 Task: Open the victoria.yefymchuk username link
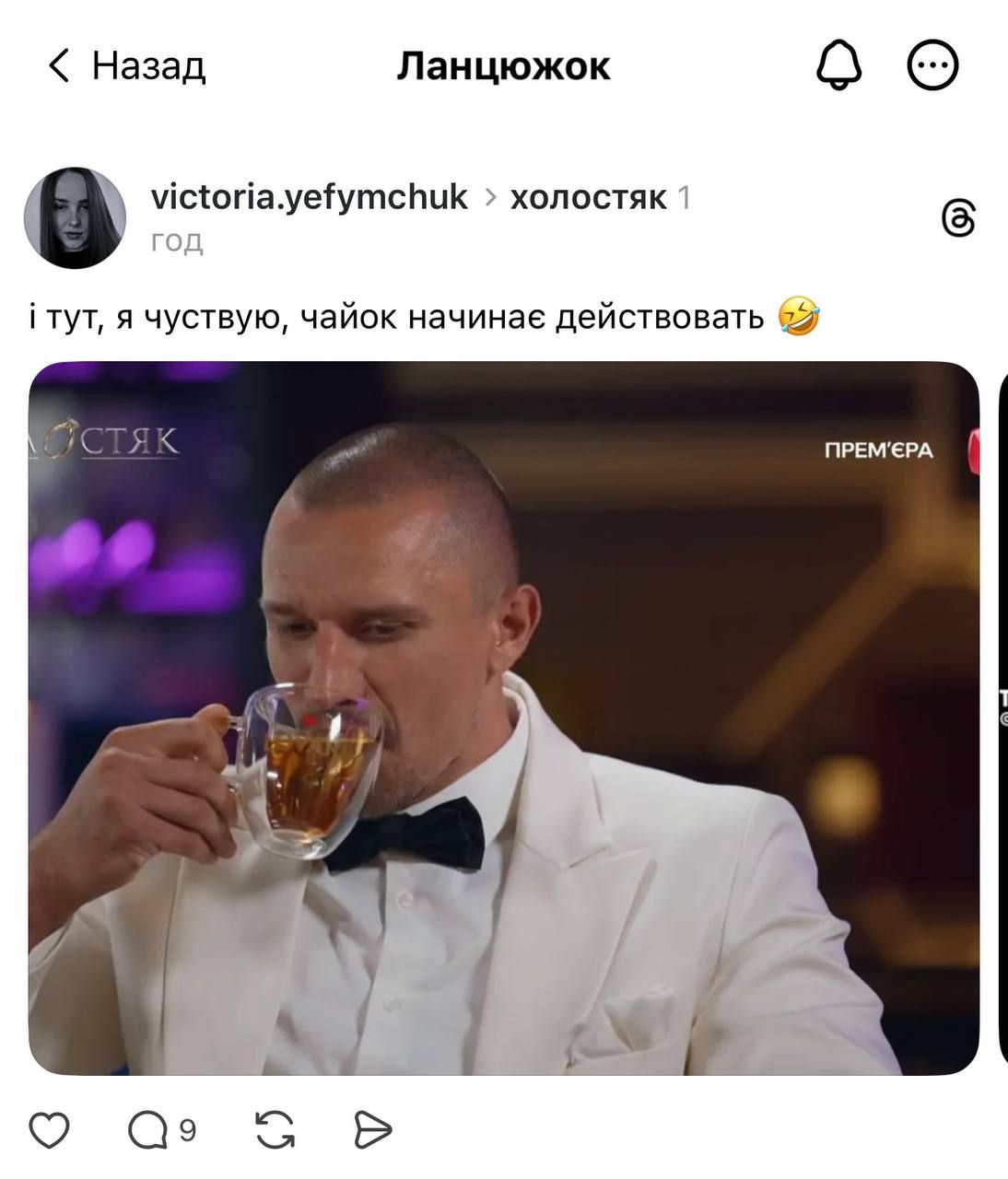pyautogui.click(x=310, y=197)
